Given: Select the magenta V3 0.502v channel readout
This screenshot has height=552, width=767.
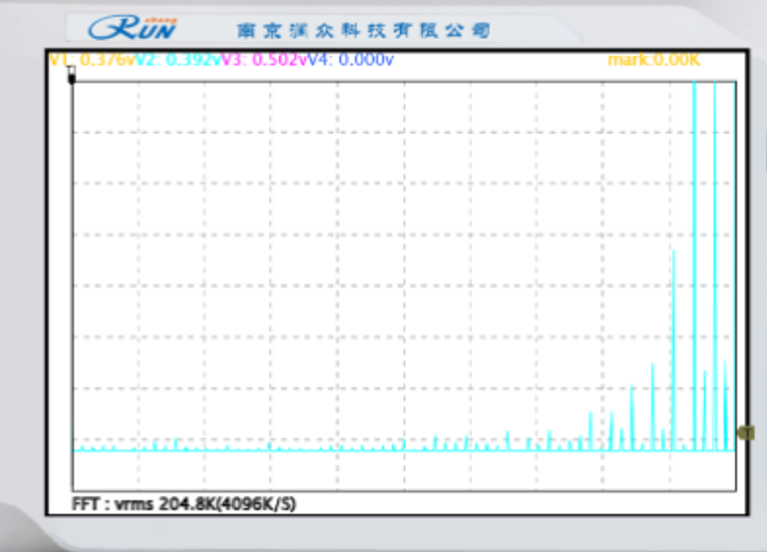Looking at the screenshot, I should pos(262,60).
